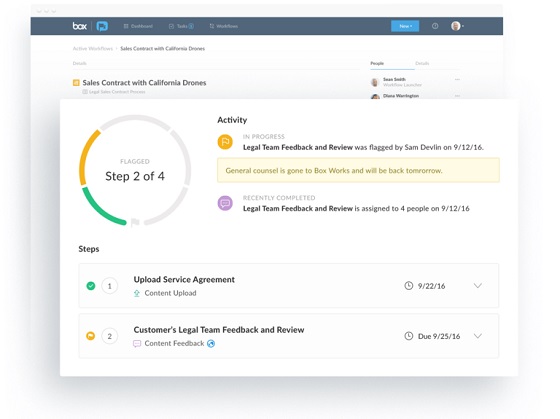Go to Active Workflows breadcrumb link

coord(93,49)
